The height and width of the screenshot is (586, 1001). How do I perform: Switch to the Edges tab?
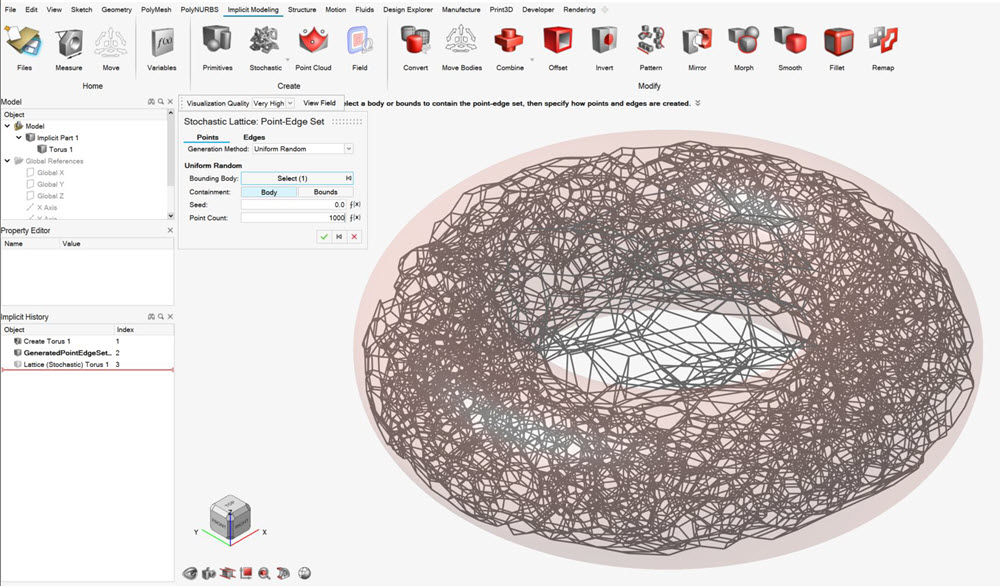(254, 137)
